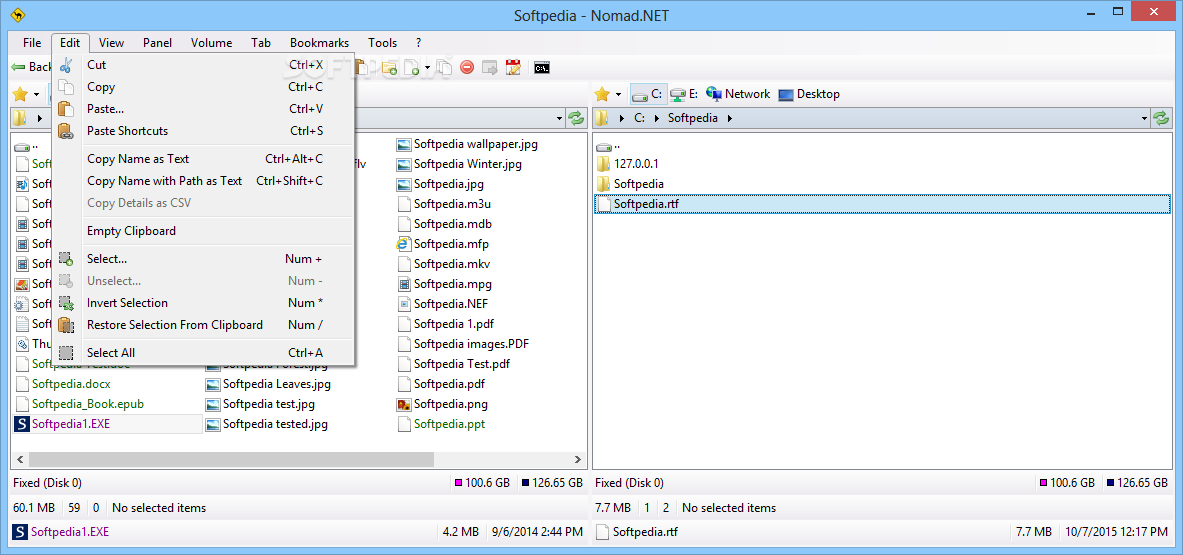Open the right panel path history dropdown
1183x555 pixels.
[1146, 118]
